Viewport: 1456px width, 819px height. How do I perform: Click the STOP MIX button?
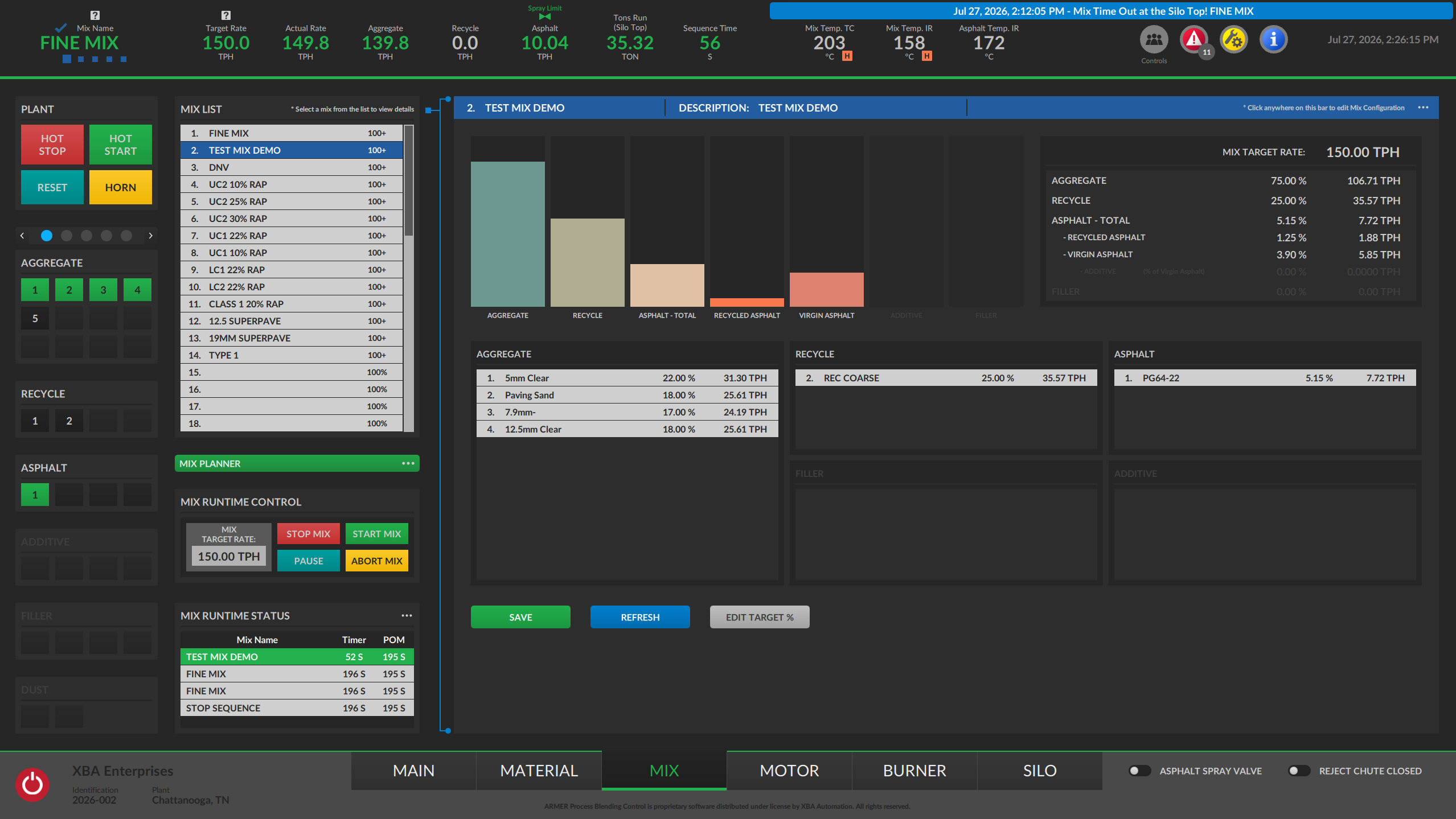pos(308,534)
